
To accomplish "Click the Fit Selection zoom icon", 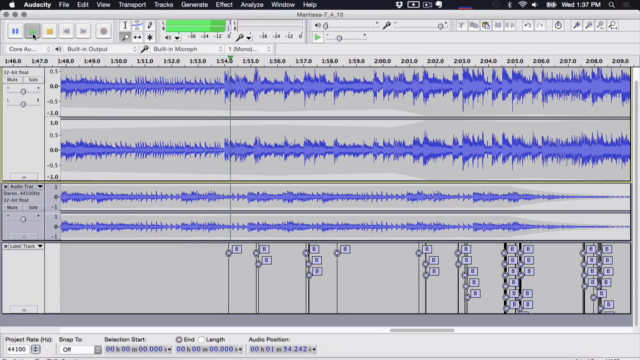I will (600, 25).
